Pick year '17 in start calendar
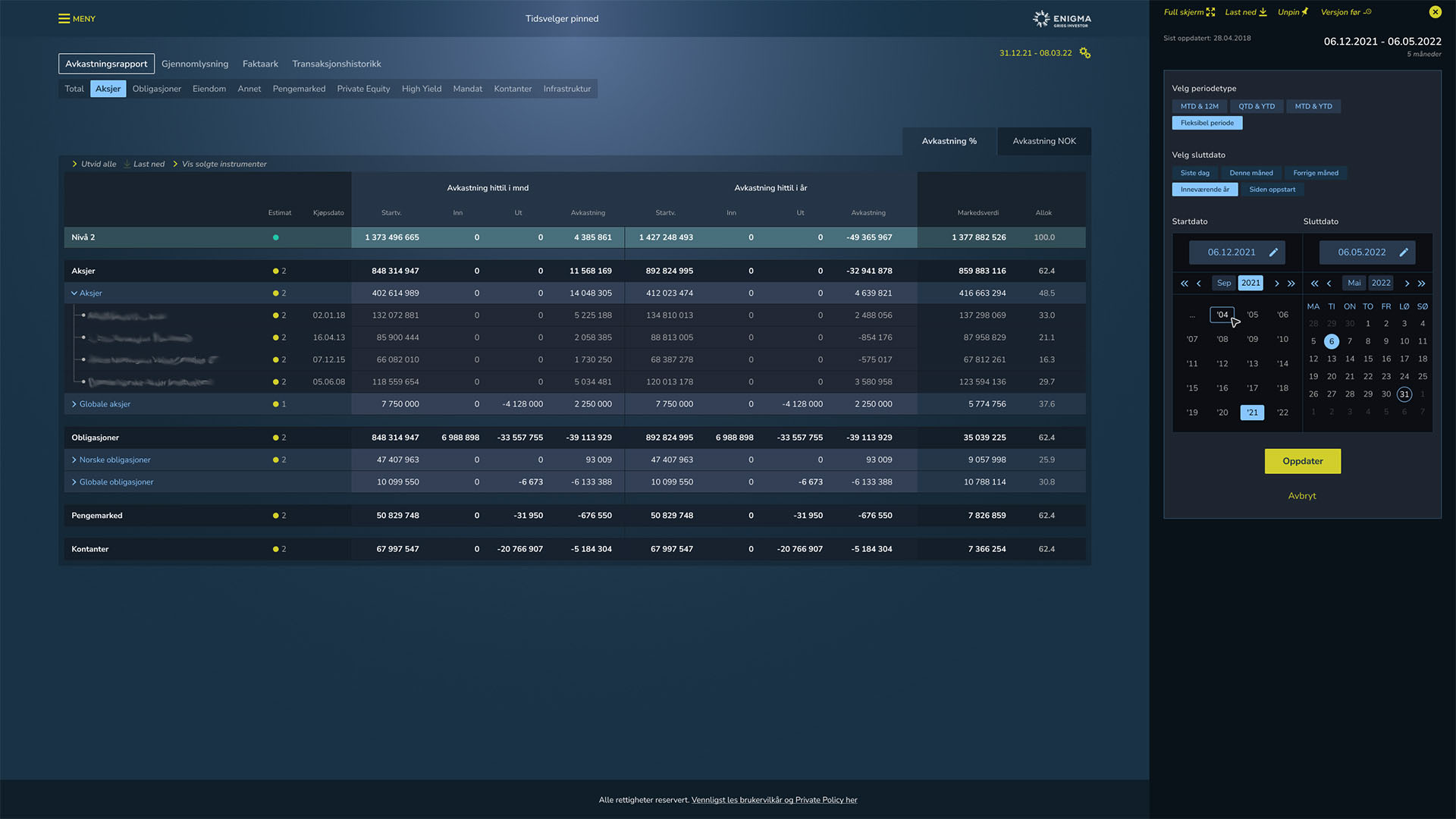 click(1252, 388)
